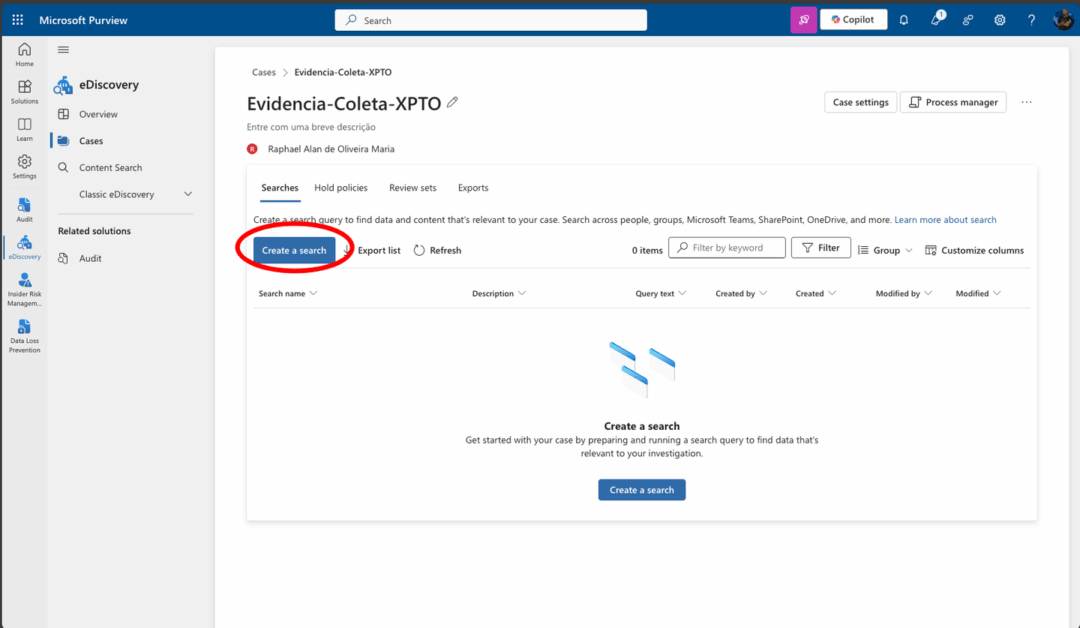Open the connections icon in header
The width and height of the screenshot is (1080, 628).
pos(968,20)
